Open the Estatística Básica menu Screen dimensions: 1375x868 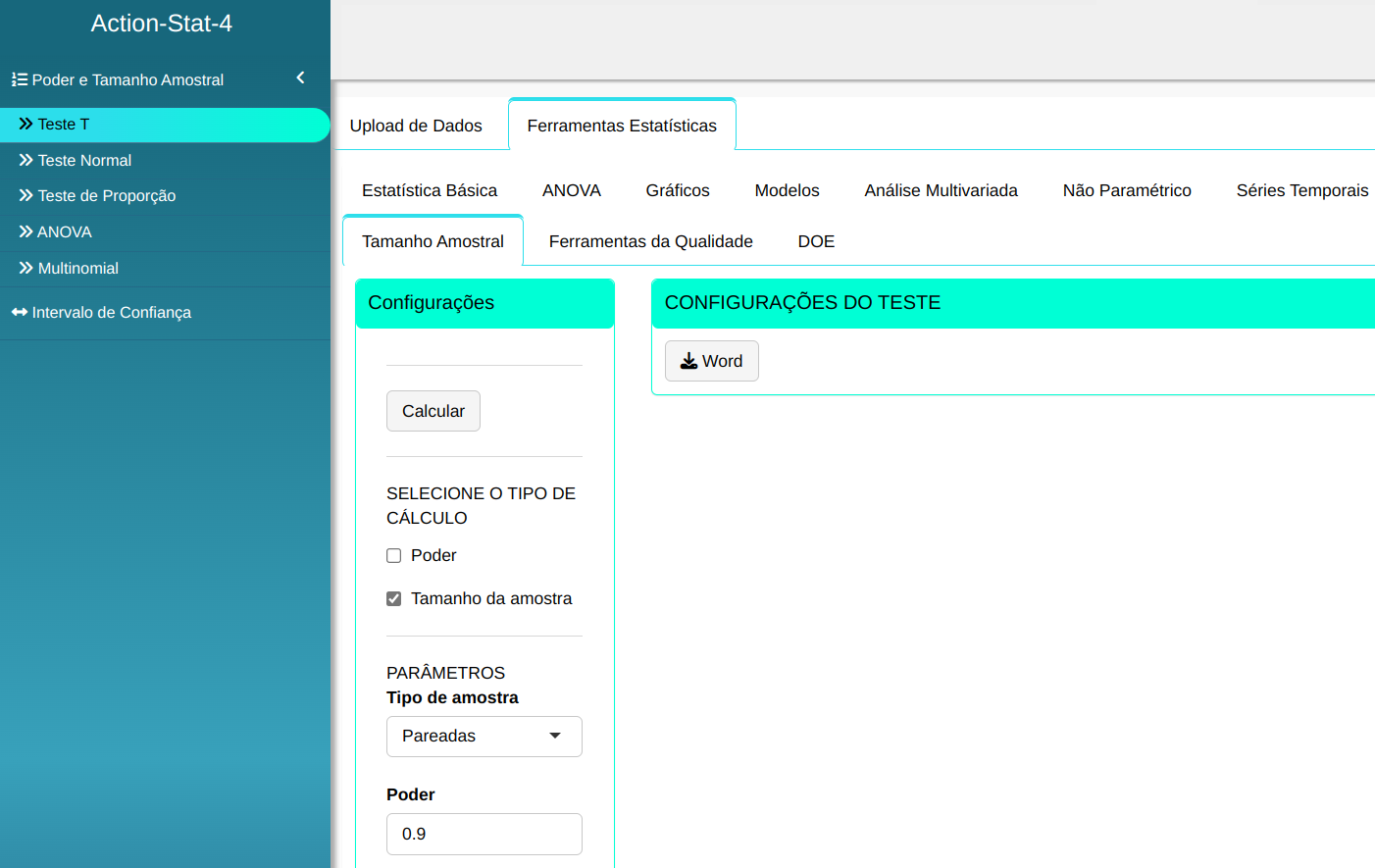pos(429,190)
